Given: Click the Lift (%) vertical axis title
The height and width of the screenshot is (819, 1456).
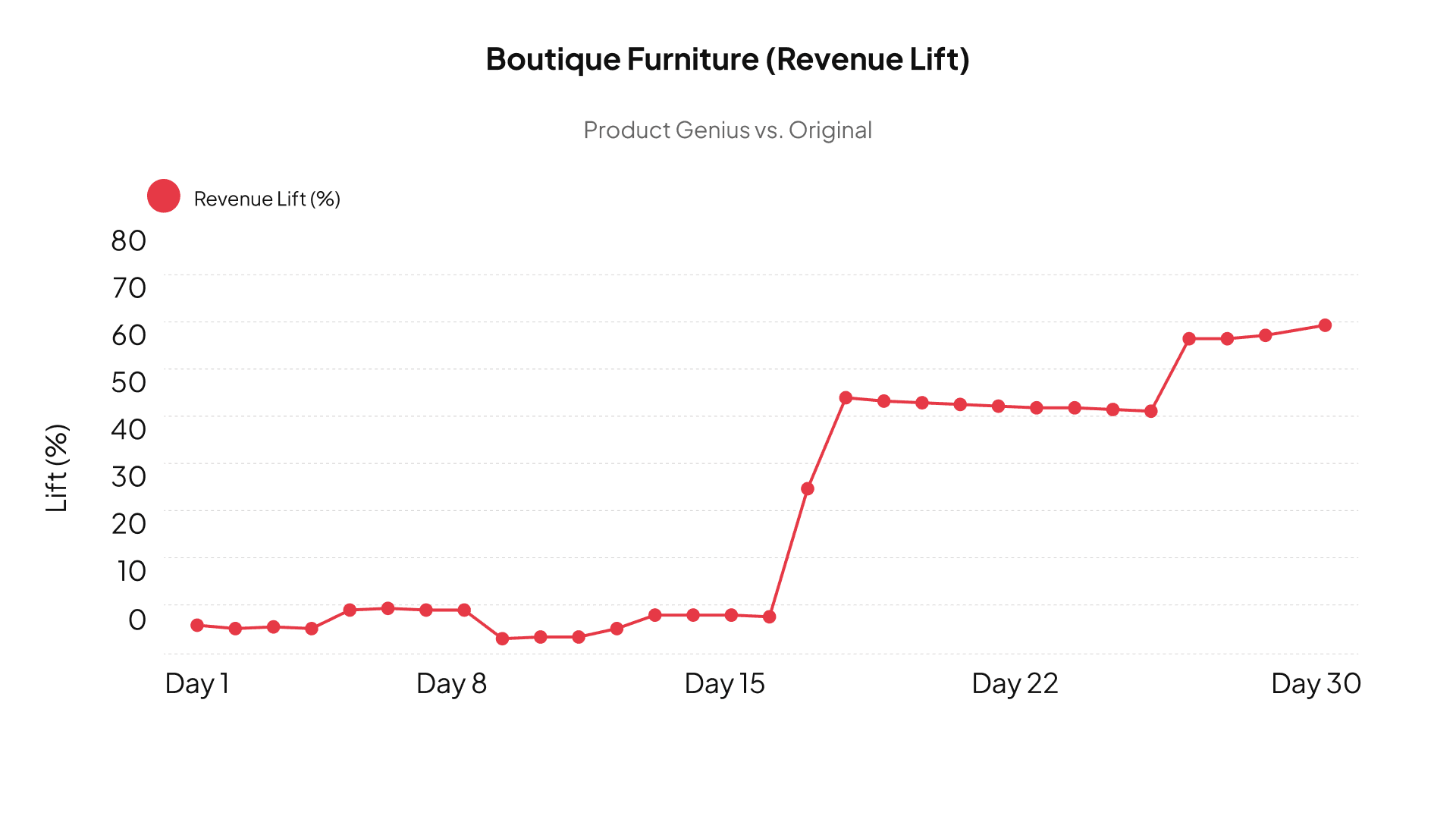Looking at the screenshot, I should tap(57, 468).
